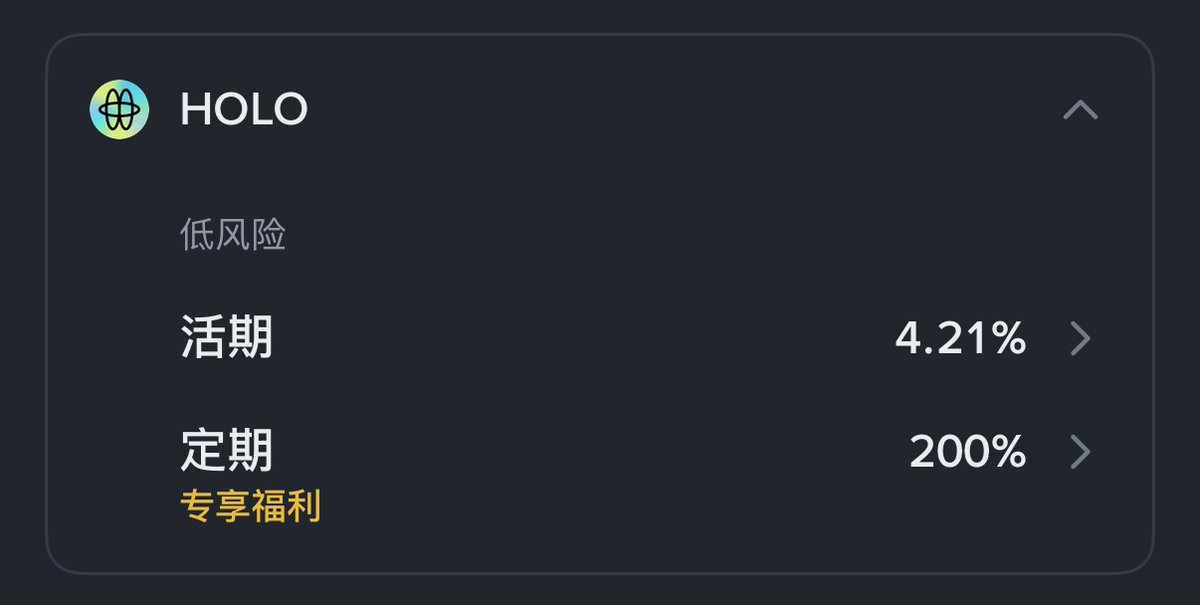Collapse the HOLO card with the up chevron

[1080, 110]
